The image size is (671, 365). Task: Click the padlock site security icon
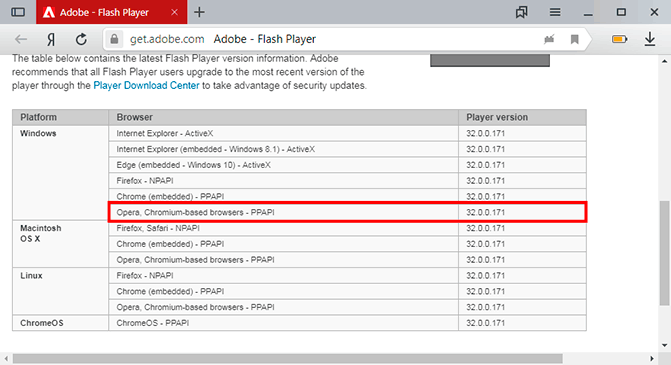114,39
